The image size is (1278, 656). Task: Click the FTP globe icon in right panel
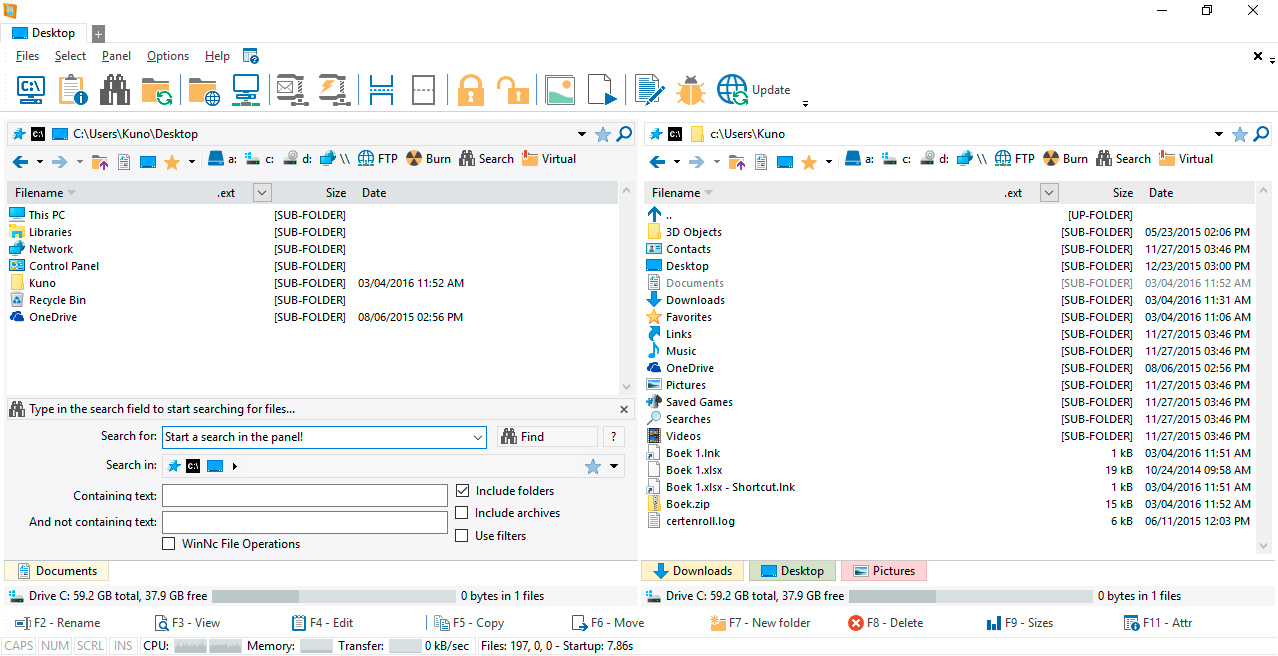pyautogui.click(x=1003, y=159)
